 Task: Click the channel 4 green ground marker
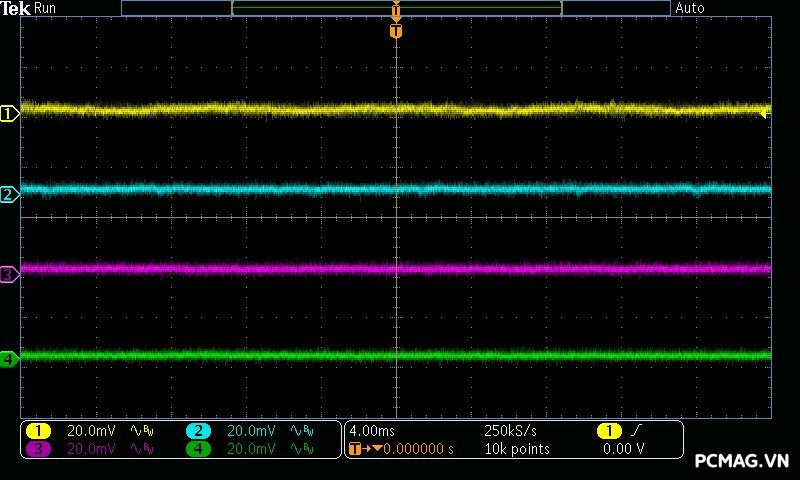pyautogui.click(x=9, y=358)
